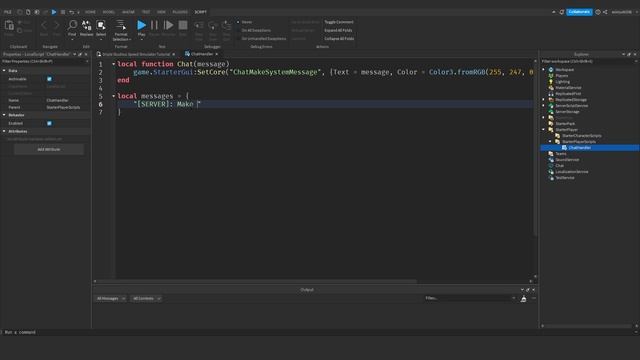Click Expand All Folds action
The image size is (640, 360).
(338, 30)
